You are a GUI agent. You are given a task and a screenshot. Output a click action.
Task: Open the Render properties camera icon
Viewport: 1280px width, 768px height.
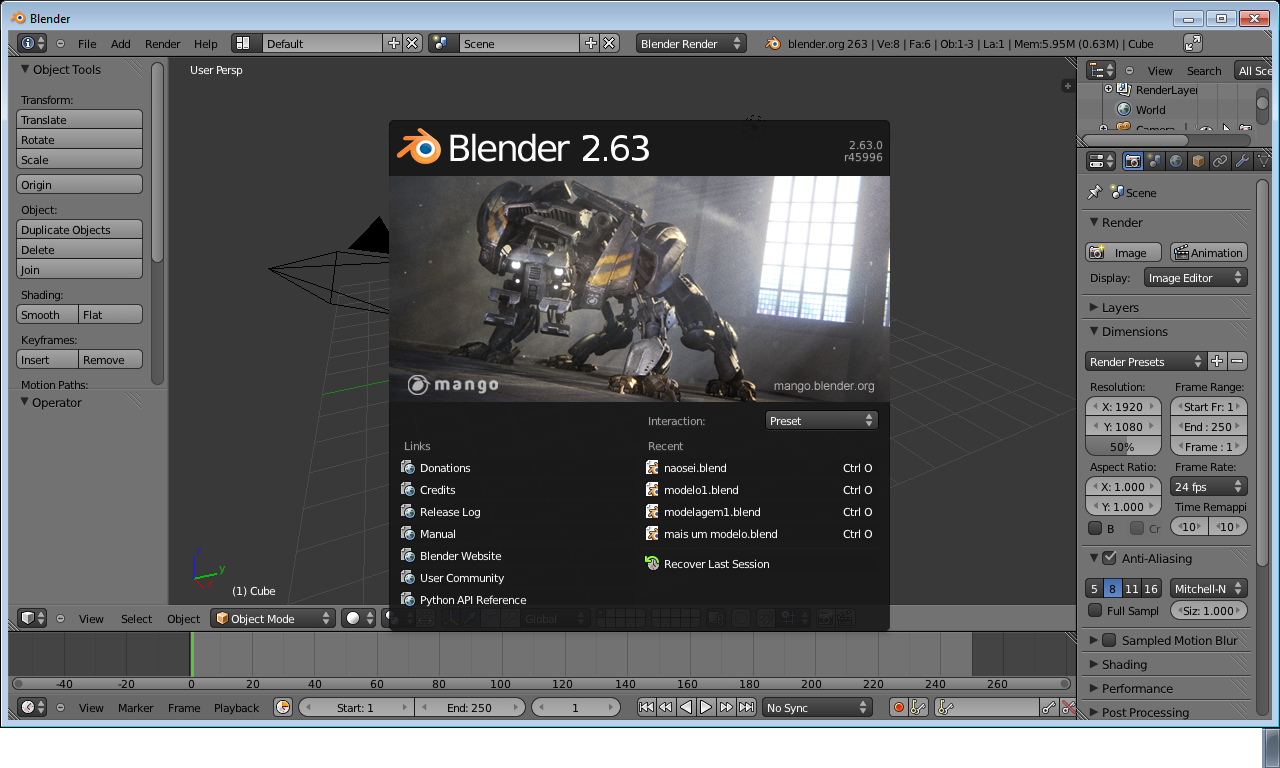coord(1133,160)
